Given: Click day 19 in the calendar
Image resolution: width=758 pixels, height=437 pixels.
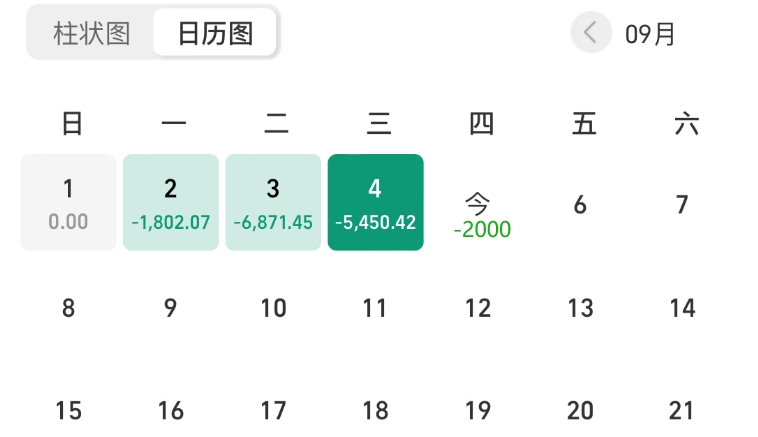Looking at the screenshot, I should (478, 410).
